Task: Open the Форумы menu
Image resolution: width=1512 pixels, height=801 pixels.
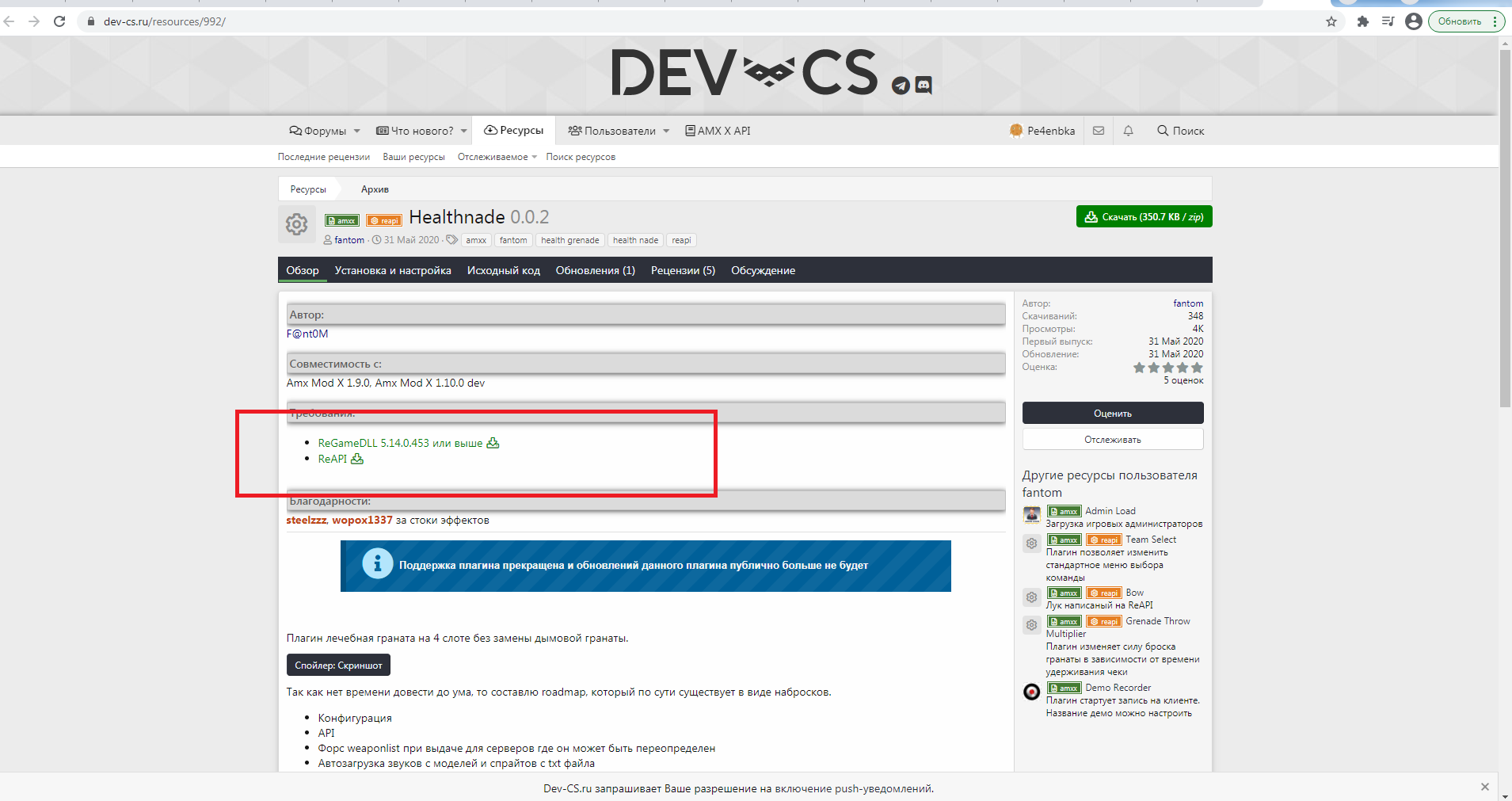Action: tap(318, 131)
